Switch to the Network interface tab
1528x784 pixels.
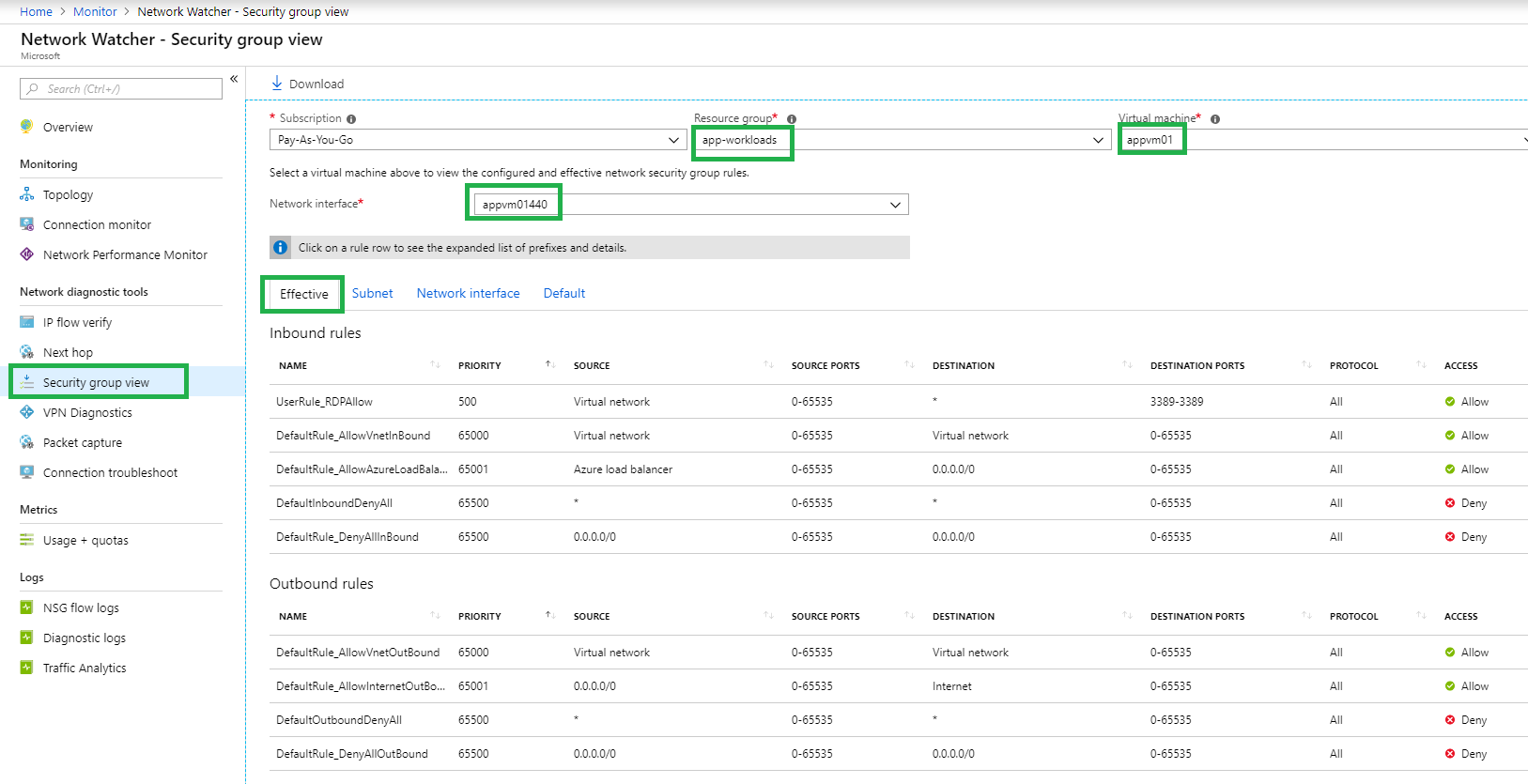(469, 294)
